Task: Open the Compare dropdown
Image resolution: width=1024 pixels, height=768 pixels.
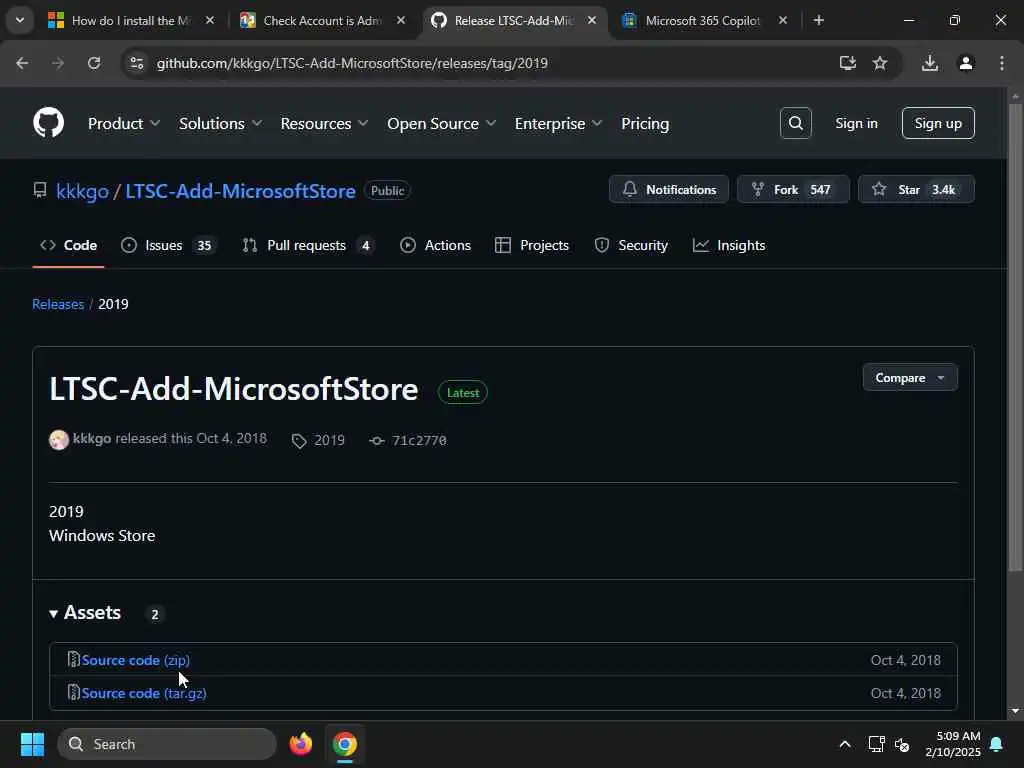Action: tap(910, 377)
